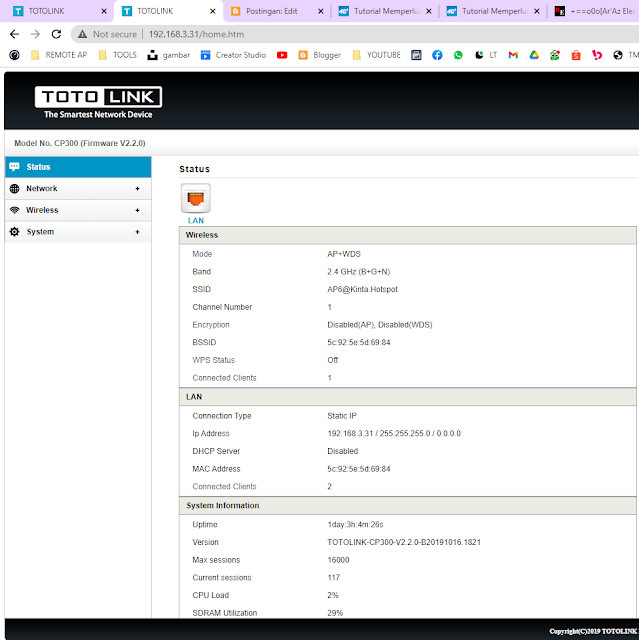The height and width of the screenshot is (640, 639).
Task: Open the REMOTE AP bookmark folder
Action: click(x=59, y=55)
